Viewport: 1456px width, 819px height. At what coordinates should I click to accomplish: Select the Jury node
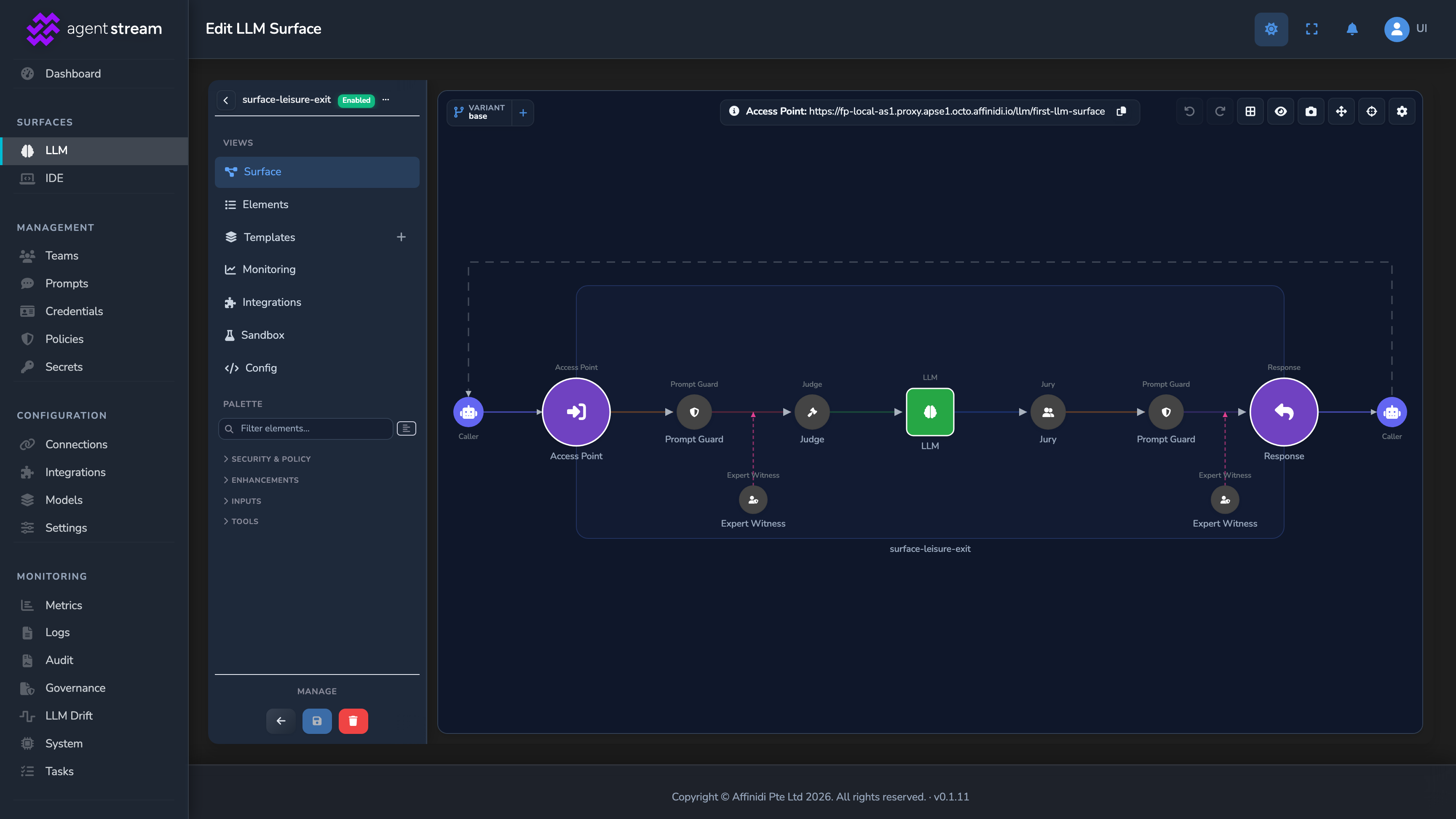coord(1048,412)
